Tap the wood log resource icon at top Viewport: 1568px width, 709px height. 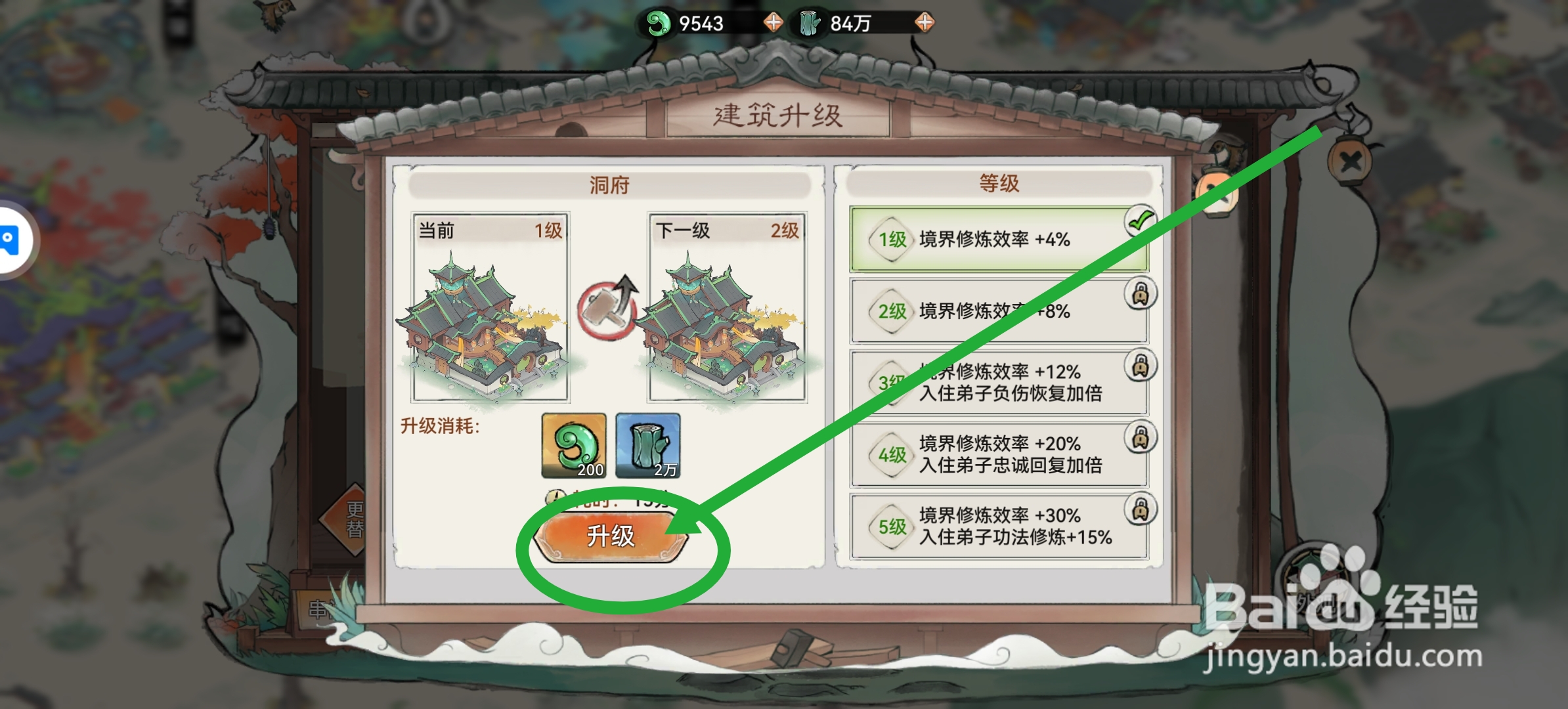tap(810, 24)
